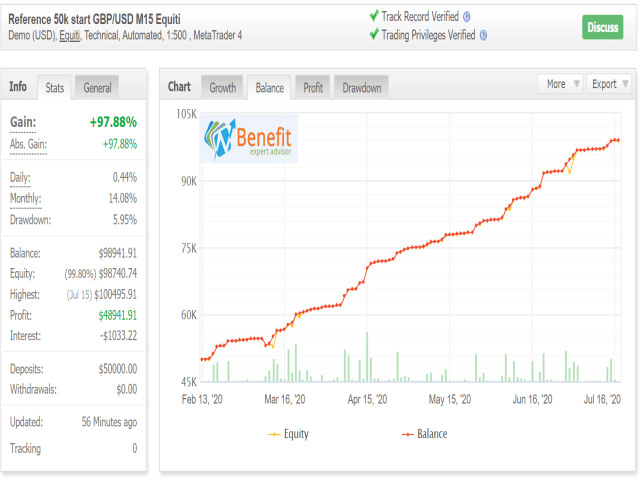Click the green Discuss button
The image size is (640, 480).
[602, 27]
